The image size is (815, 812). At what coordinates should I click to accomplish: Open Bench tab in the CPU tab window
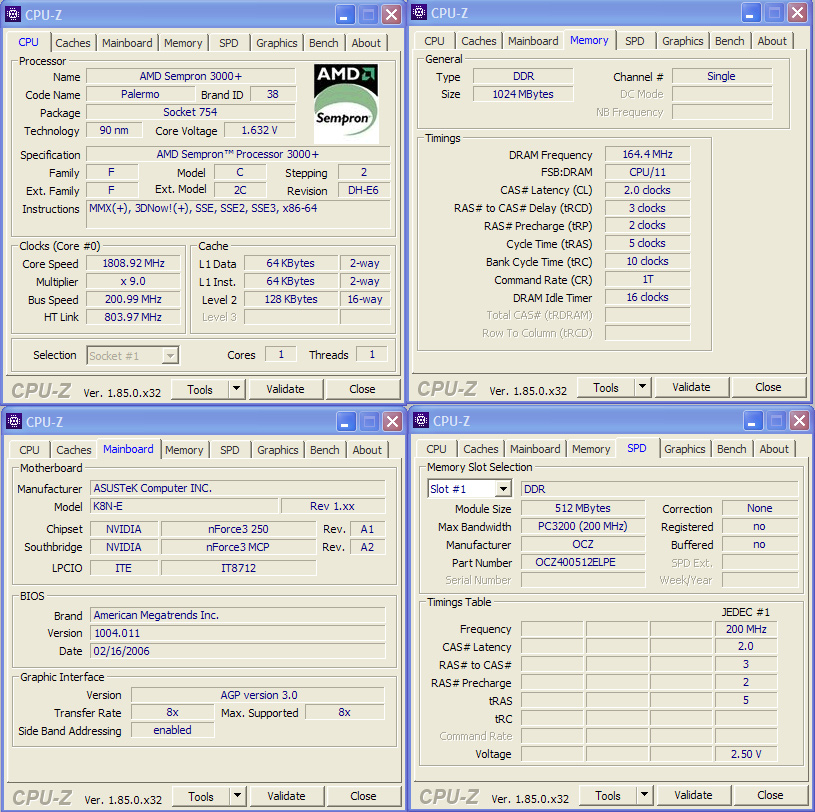pos(323,43)
